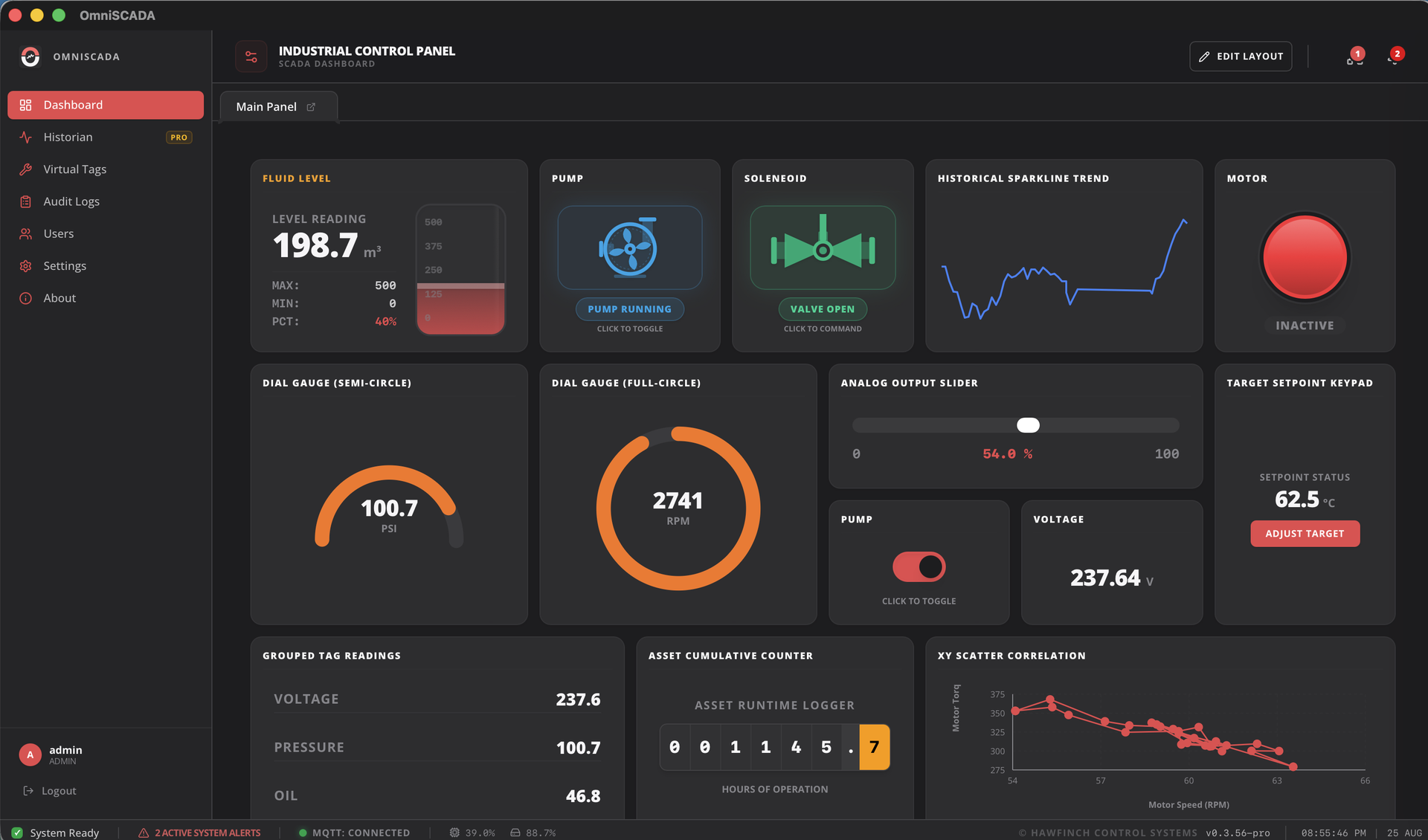
Task: Open the alerts icon with badge 2
Action: click(x=1395, y=57)
